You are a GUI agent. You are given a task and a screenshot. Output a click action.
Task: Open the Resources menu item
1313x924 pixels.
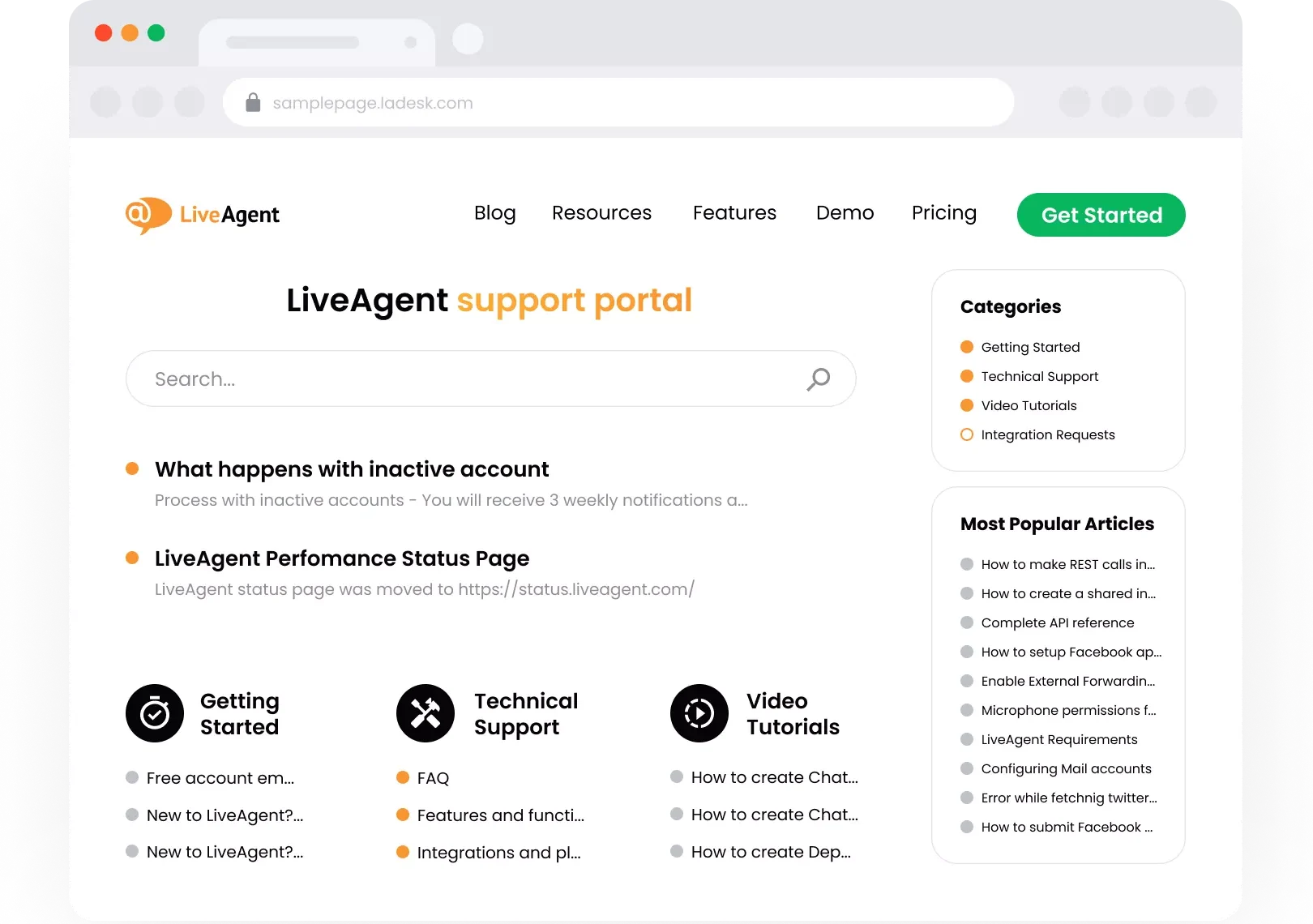pos(602,213)
